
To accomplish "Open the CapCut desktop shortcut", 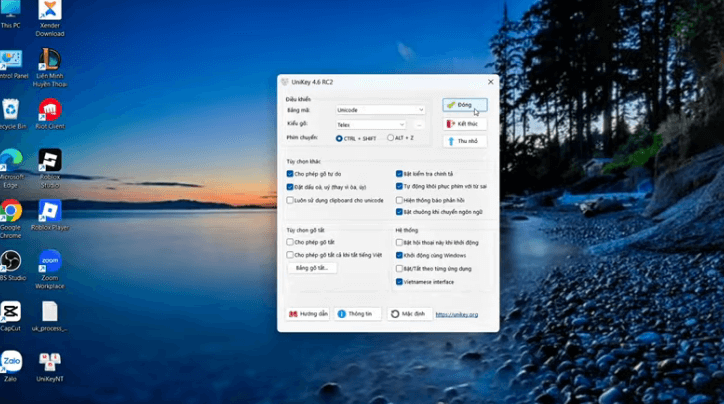I will pos(11,314).
